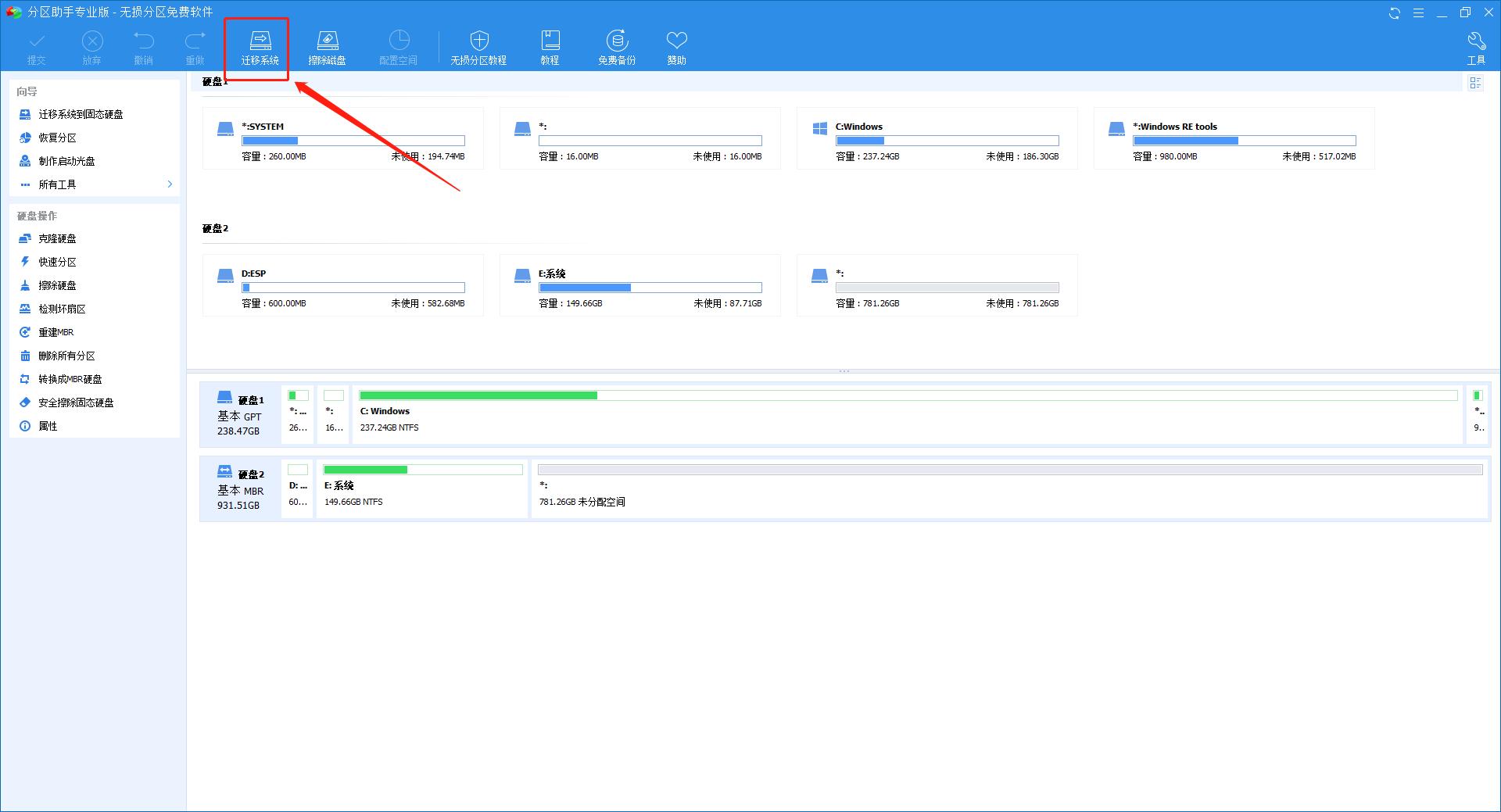This screenshot has width=1501, height=812.
Task: Open the hamburger menu in title bar
Action: 1418,13
